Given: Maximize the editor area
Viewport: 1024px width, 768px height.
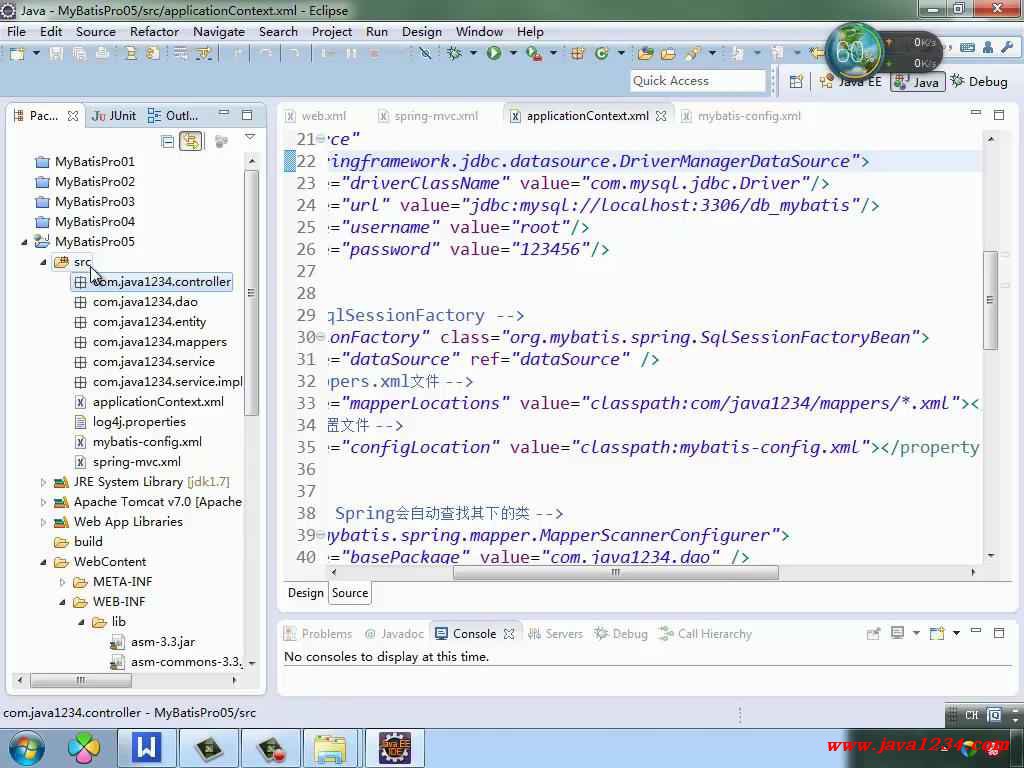Looking at the screenshot, I should pos(999,115).
